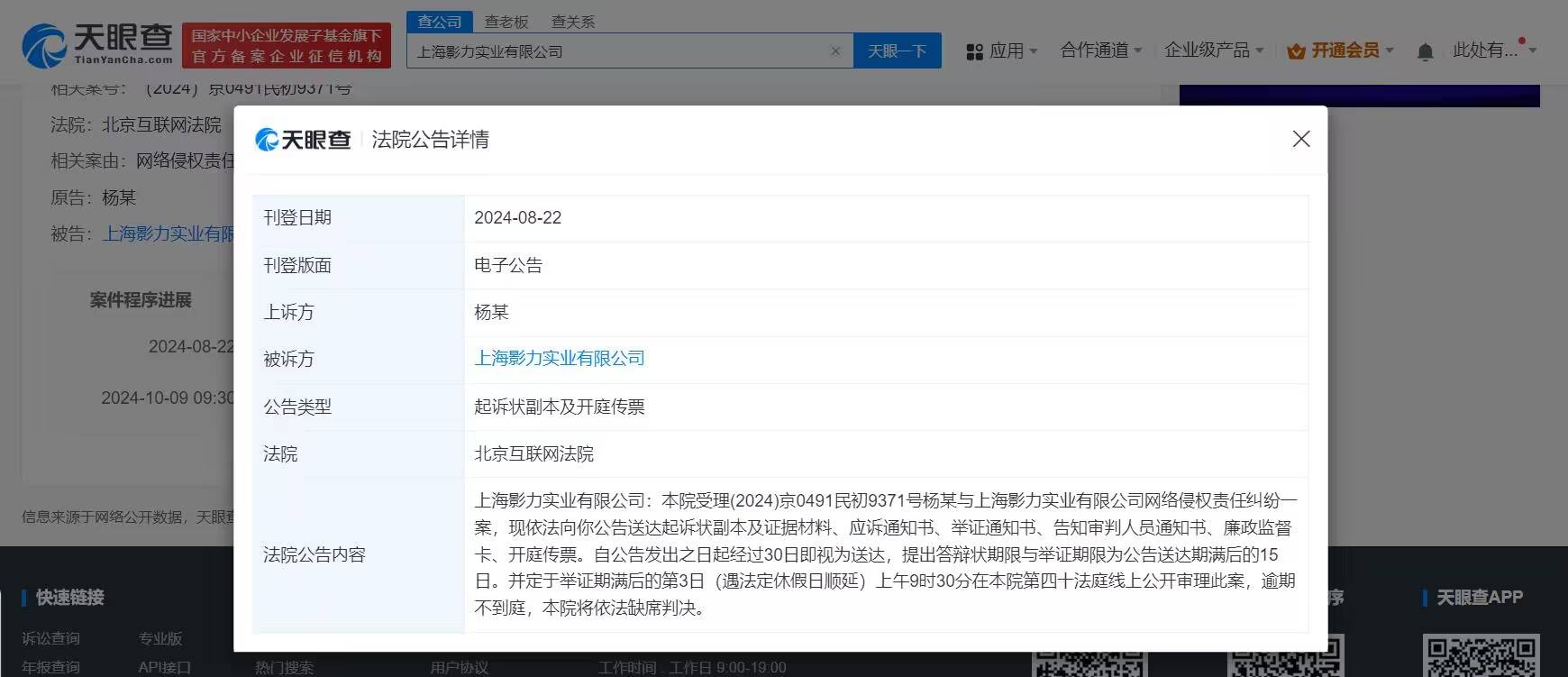Image resolution: width=1568 pixels, height=677 pixels.
Task: Click the 杨某 appellant cell in the dialog
Action: [491, 312]
